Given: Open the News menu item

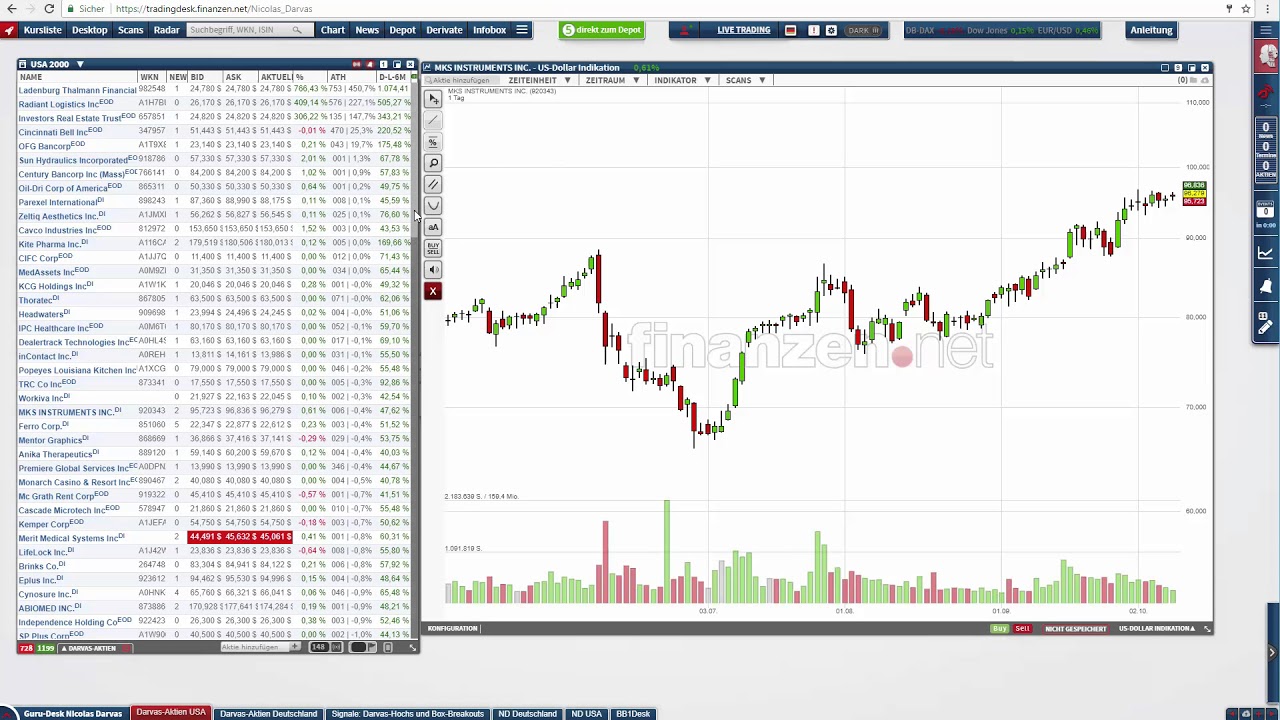Looking at the screenshot, I should 367,30.
